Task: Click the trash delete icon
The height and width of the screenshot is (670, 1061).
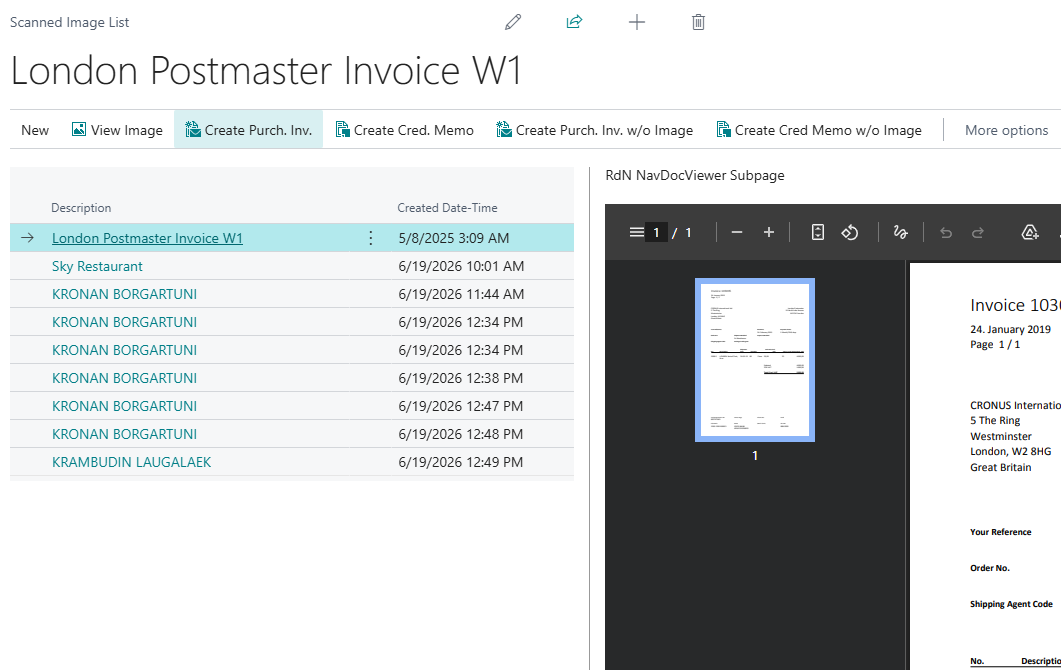Action: pos(698,22)
